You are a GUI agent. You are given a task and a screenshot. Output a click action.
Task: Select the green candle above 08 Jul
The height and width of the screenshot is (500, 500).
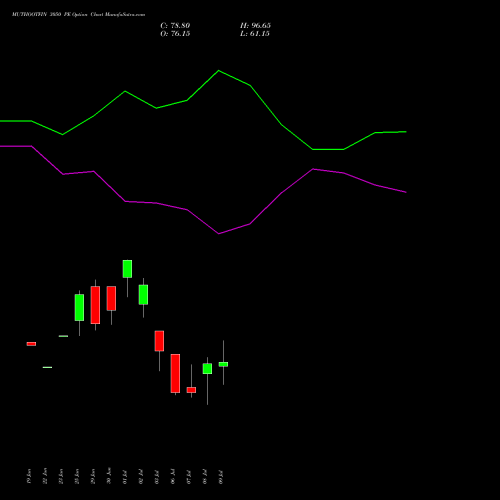click(x=207, y=369)
